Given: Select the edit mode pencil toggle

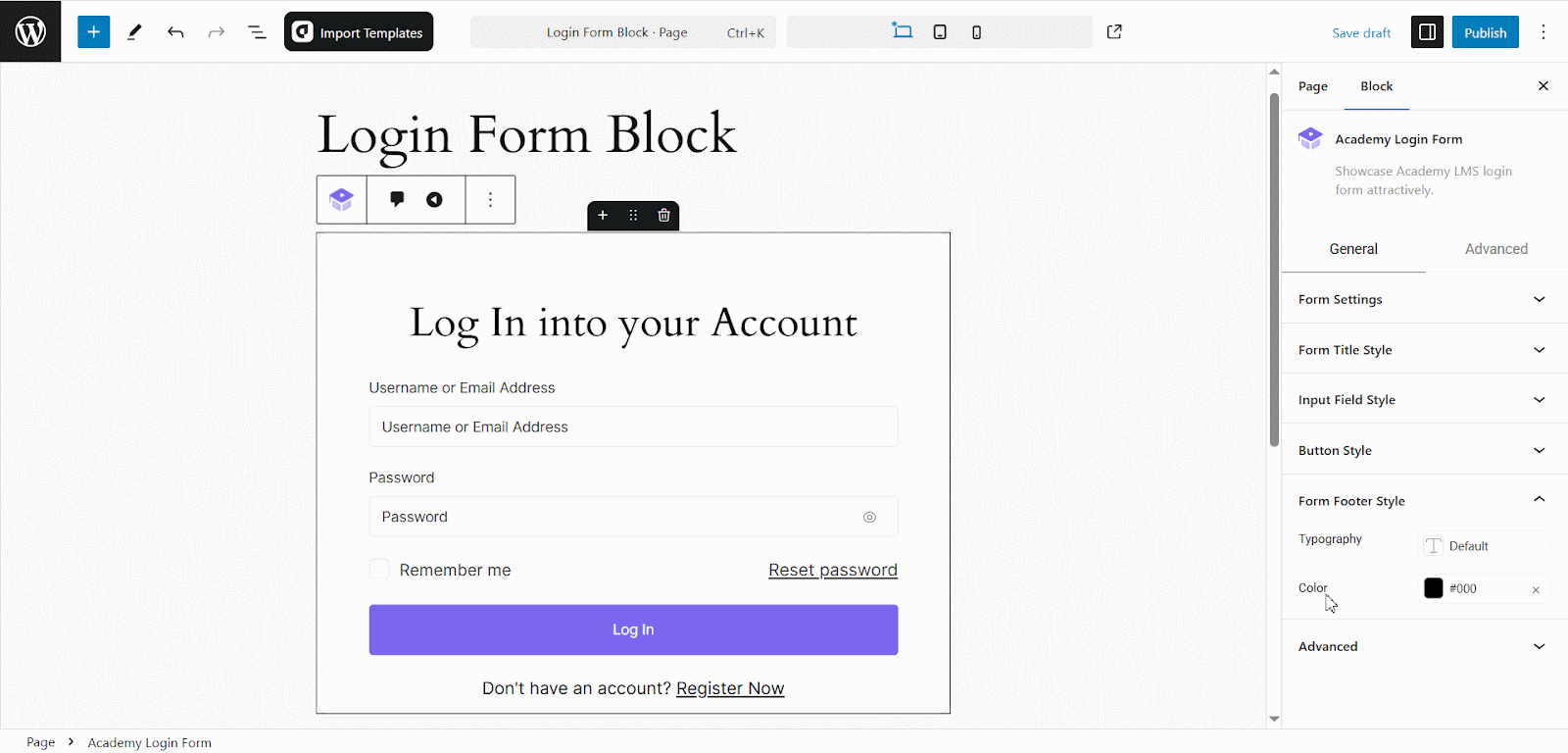Looking at the screenshot, I should coord(134,31).
